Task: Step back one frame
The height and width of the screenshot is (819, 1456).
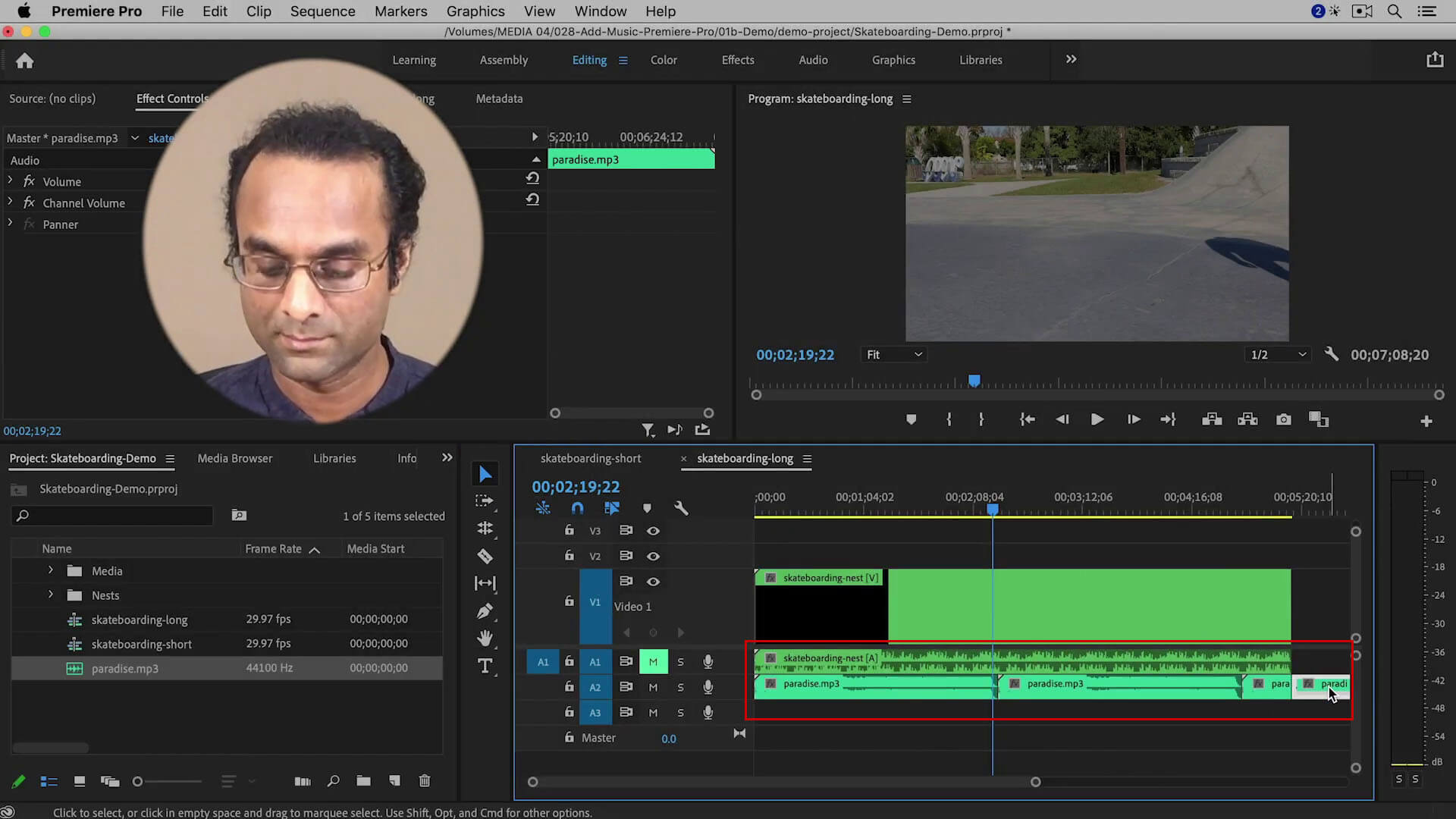Action: click(x=1062, y=419)
